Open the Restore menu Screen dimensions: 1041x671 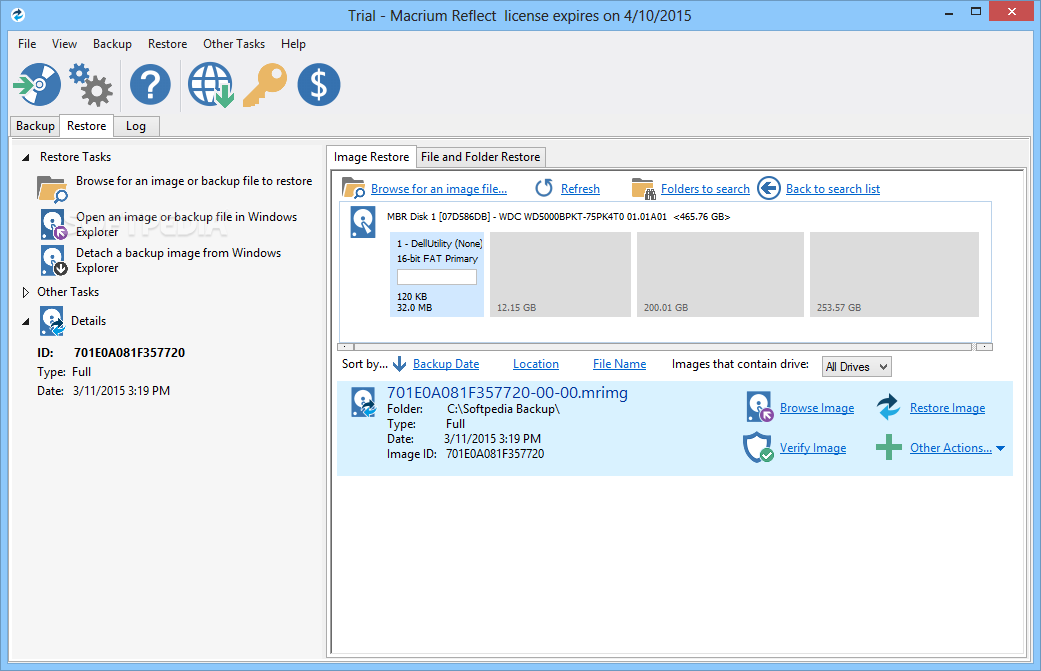click(x=167, y=44)
